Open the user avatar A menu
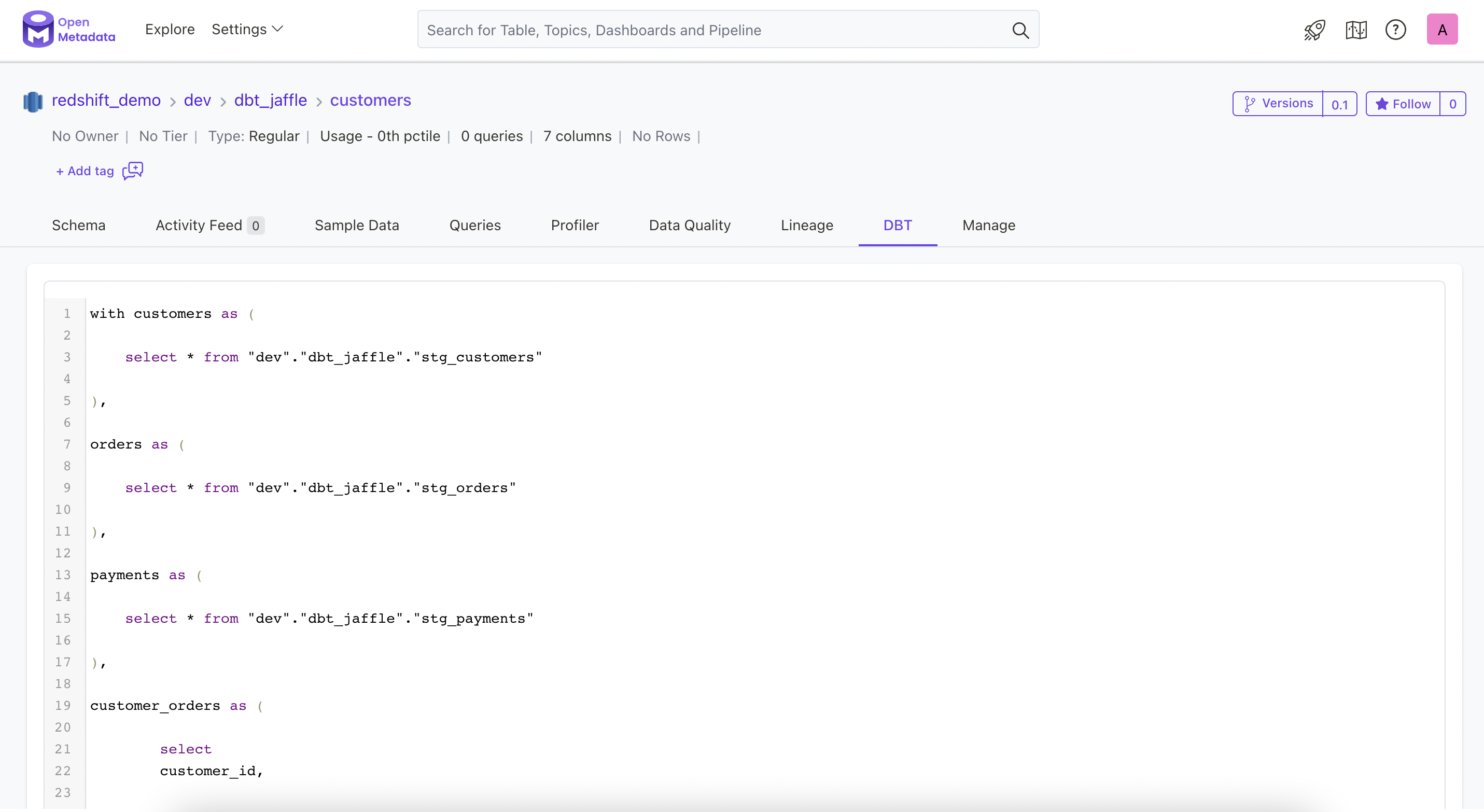 (1441, 30)
